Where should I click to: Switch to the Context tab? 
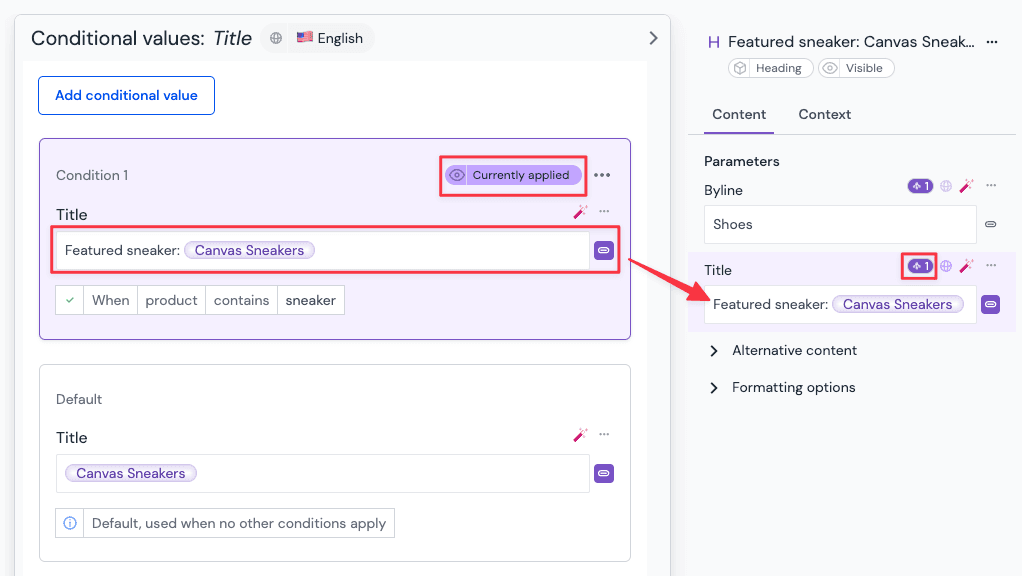pos(825,115)
